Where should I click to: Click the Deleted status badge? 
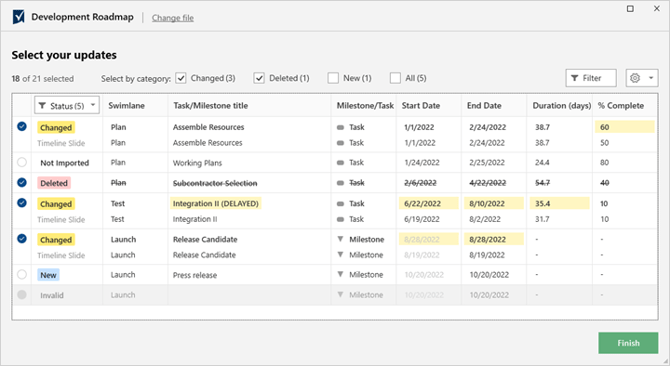pyautogui.click(x=54, y=183)
